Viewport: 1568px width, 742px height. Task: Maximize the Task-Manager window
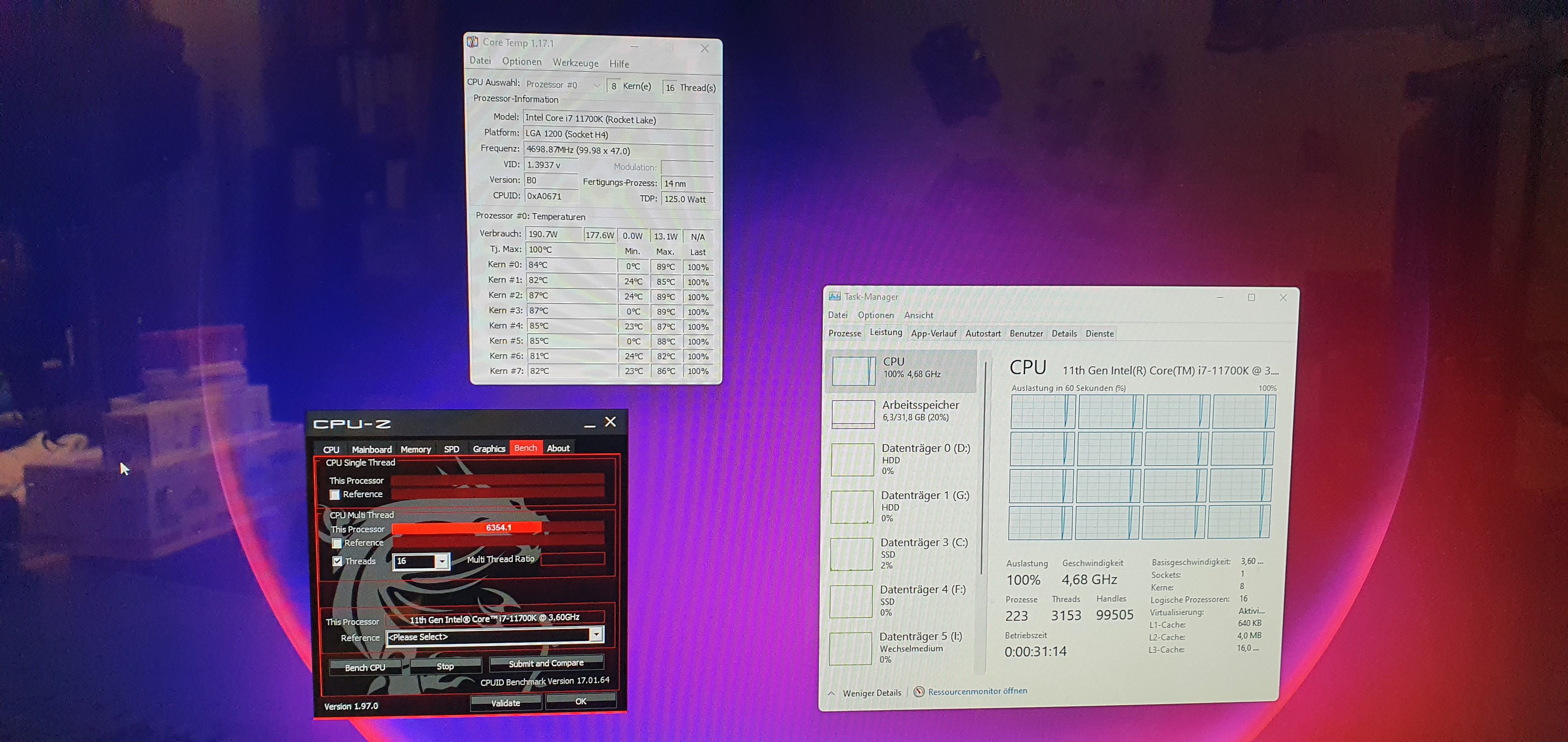1251,297
